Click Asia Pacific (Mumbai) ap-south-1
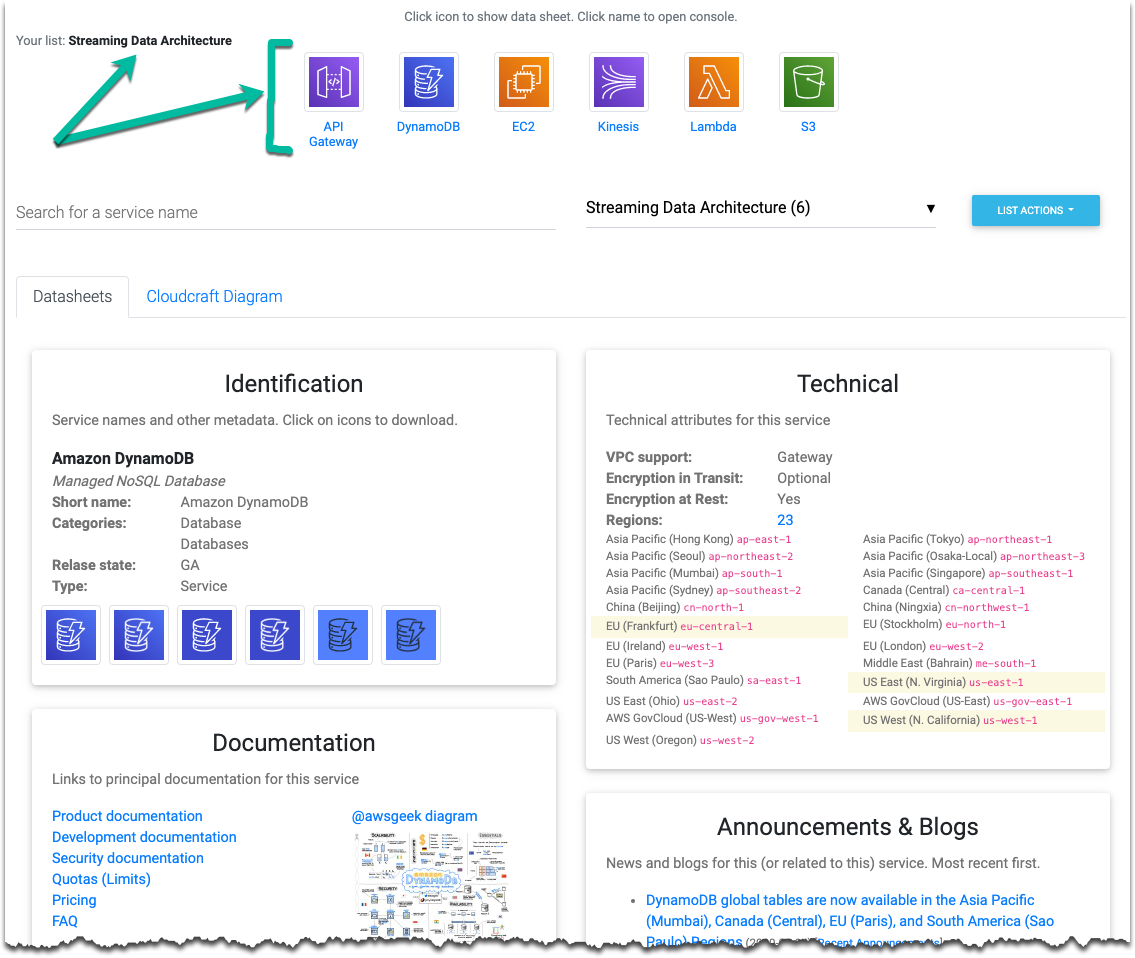Screen dimensions: 1135x958 point(693,573)
